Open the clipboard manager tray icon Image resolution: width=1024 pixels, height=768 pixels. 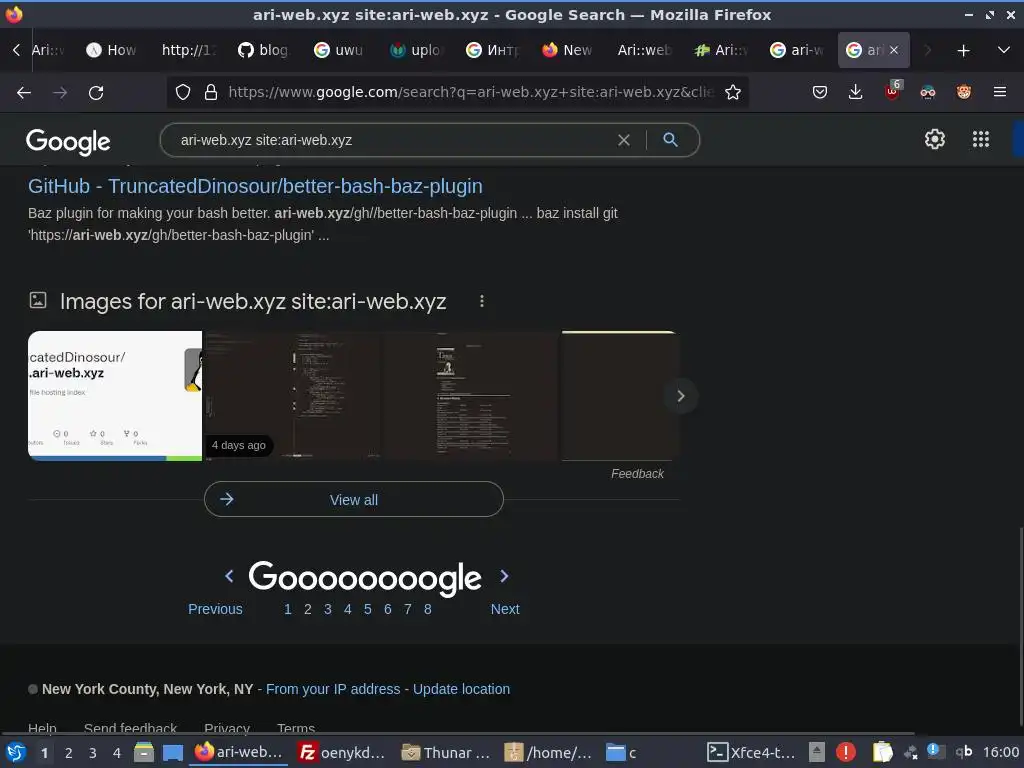[x=882, y=753]
